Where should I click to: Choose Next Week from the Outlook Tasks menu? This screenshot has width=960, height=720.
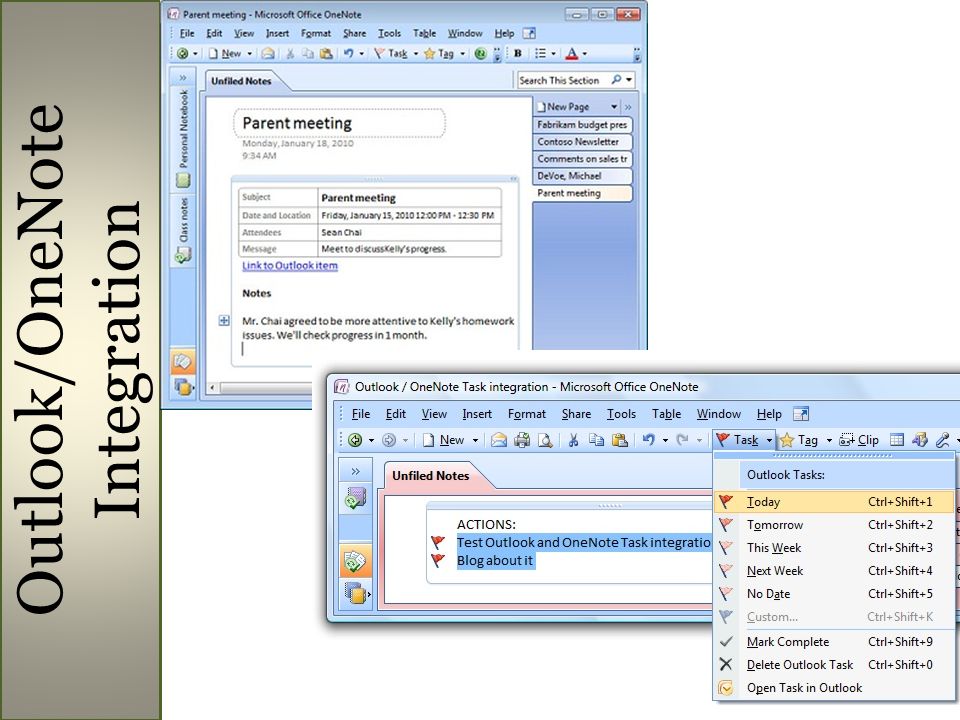(x=834, y=571)
